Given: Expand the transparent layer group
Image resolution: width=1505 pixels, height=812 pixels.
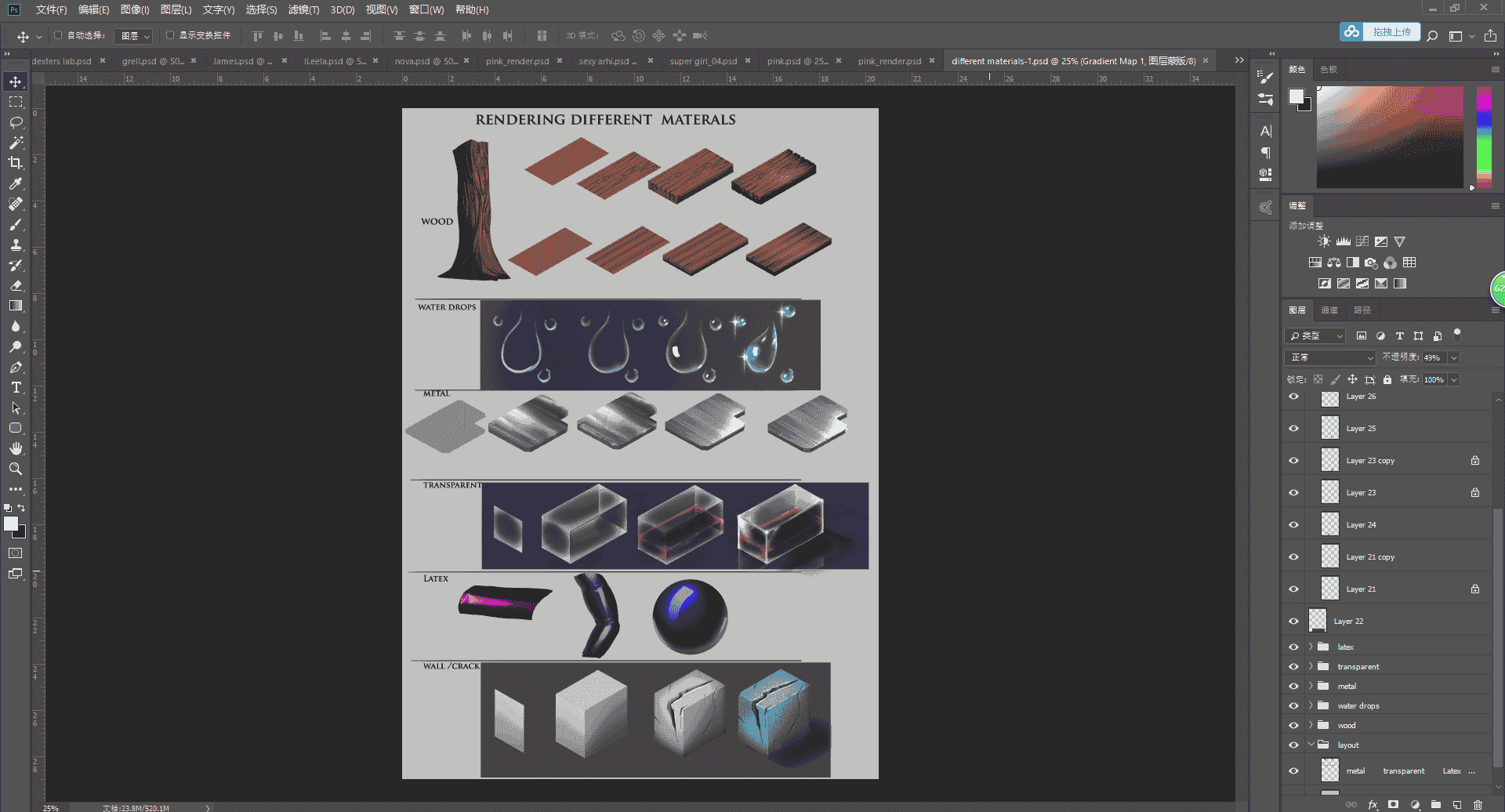Looking at the screenshot, I should [x=1311, y=666].
